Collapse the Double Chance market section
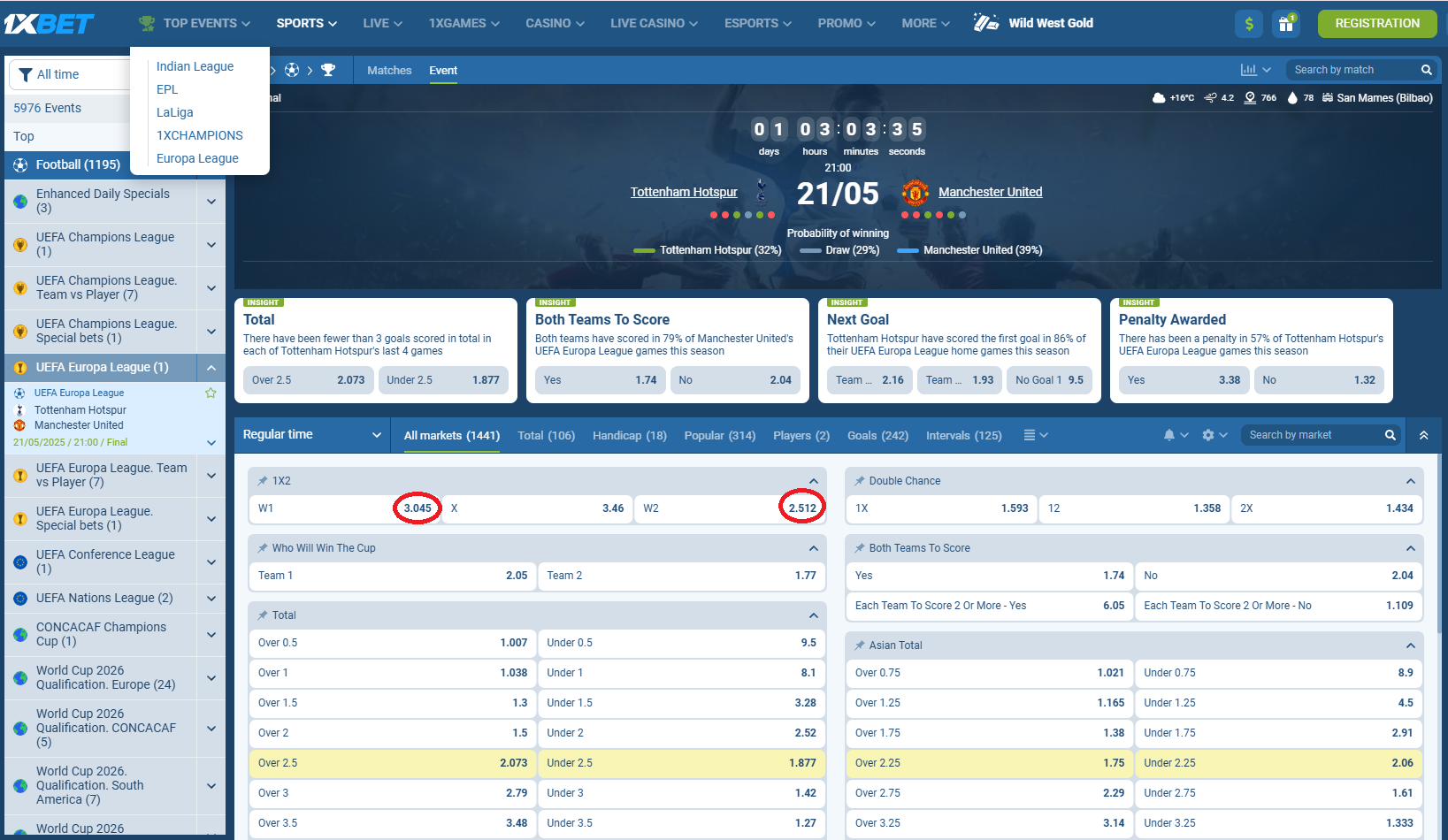The width and height of the screenshot is (1448, 840). (x=1411, y=481)
